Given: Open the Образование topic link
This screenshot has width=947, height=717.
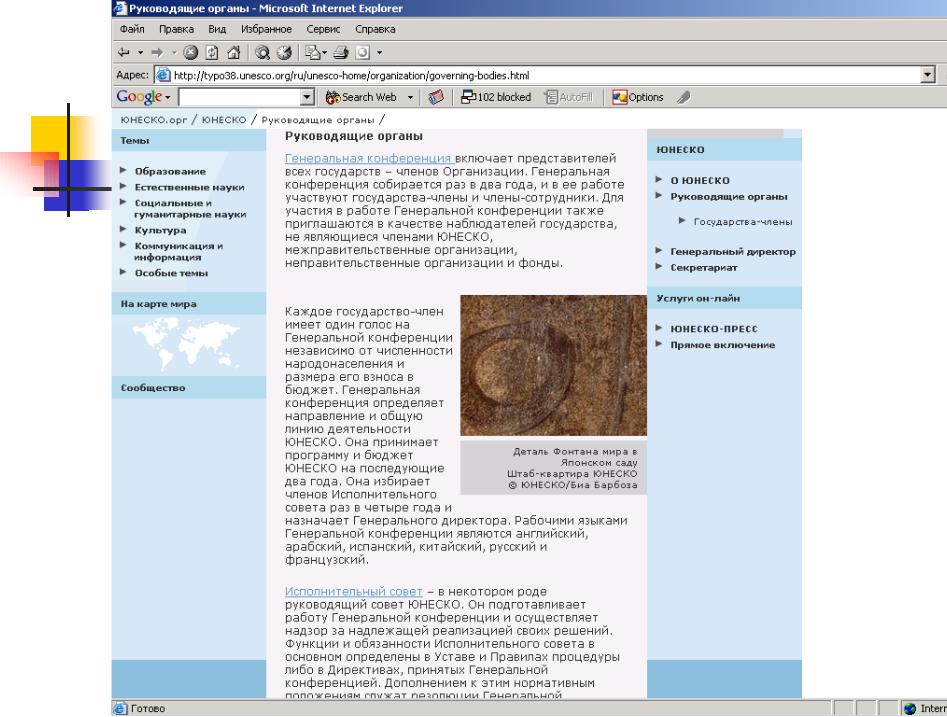Looking at the screenshot, I should (170, 171).
